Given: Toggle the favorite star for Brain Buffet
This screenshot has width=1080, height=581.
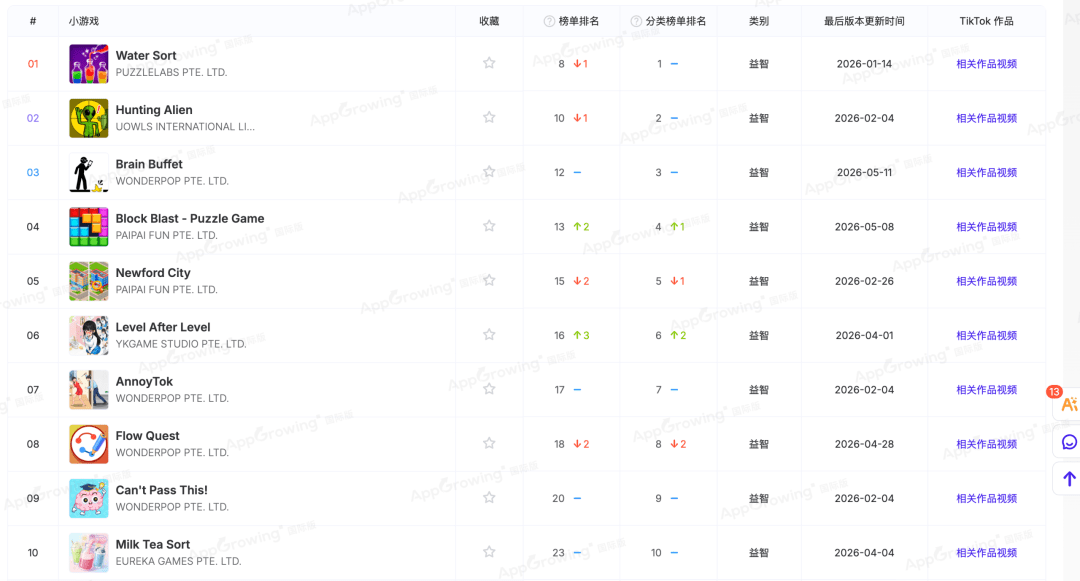Looking at the screenshot, I should [489, 171].
